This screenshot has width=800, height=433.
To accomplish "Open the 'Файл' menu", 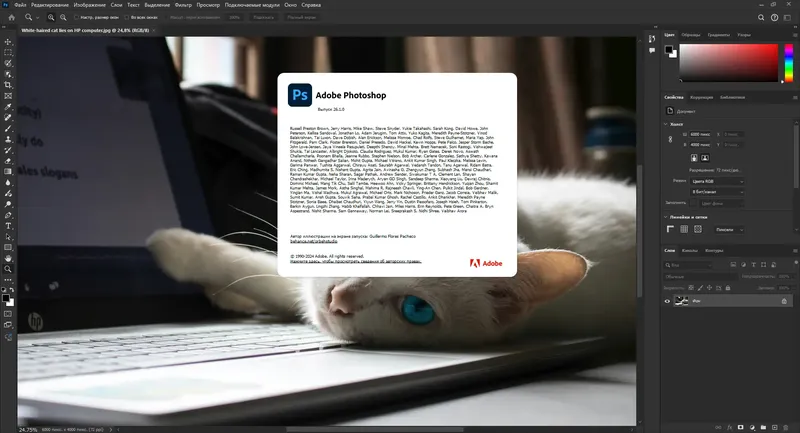I will 20,5.
